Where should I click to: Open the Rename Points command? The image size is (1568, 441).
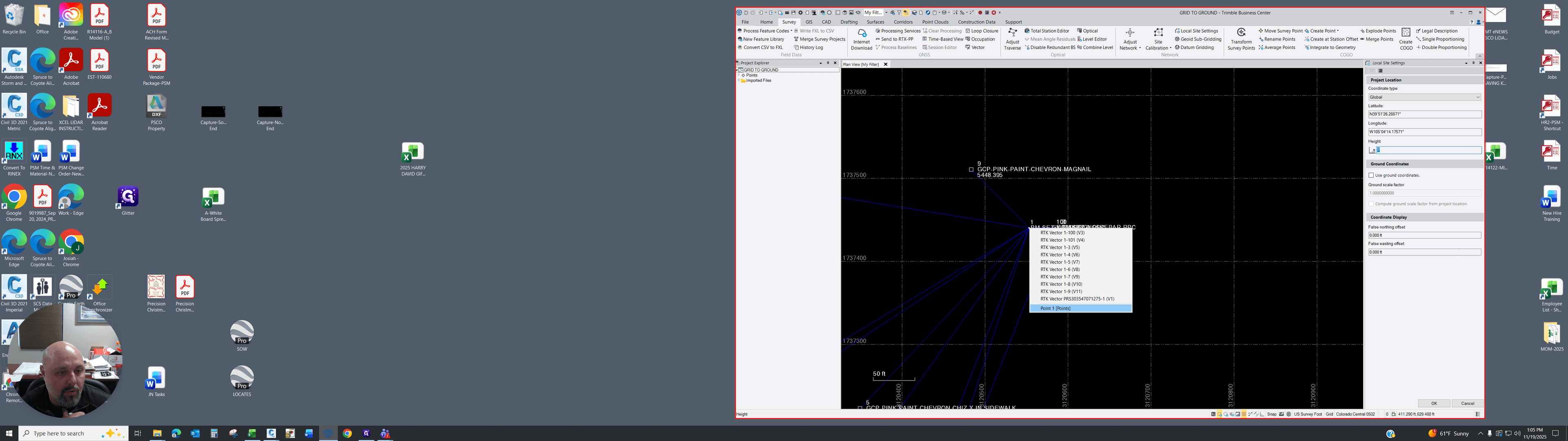pyautogui.click(x=1276, y=39)
